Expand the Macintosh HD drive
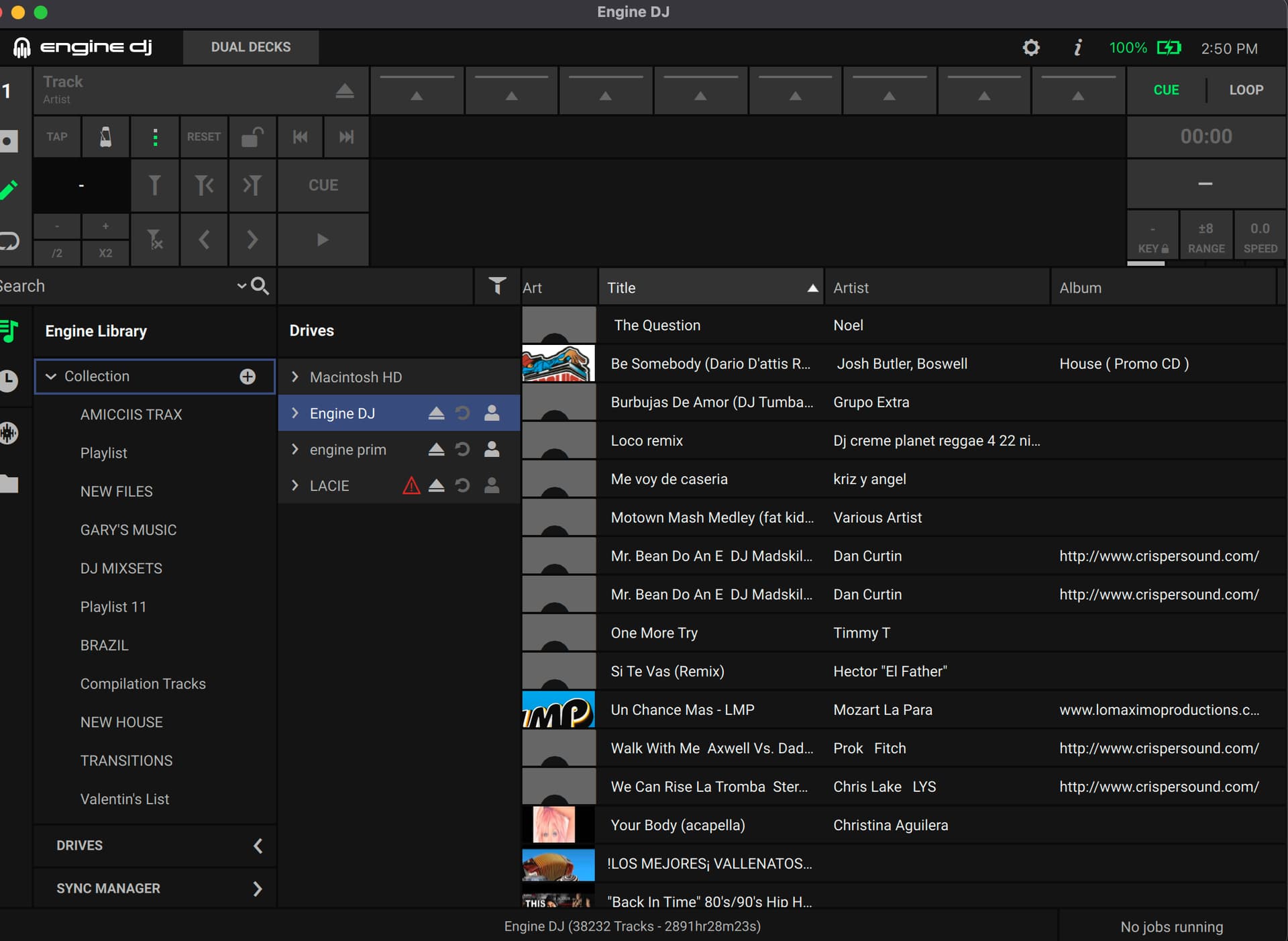1288x941 pixels. click(x=294, y=377)
